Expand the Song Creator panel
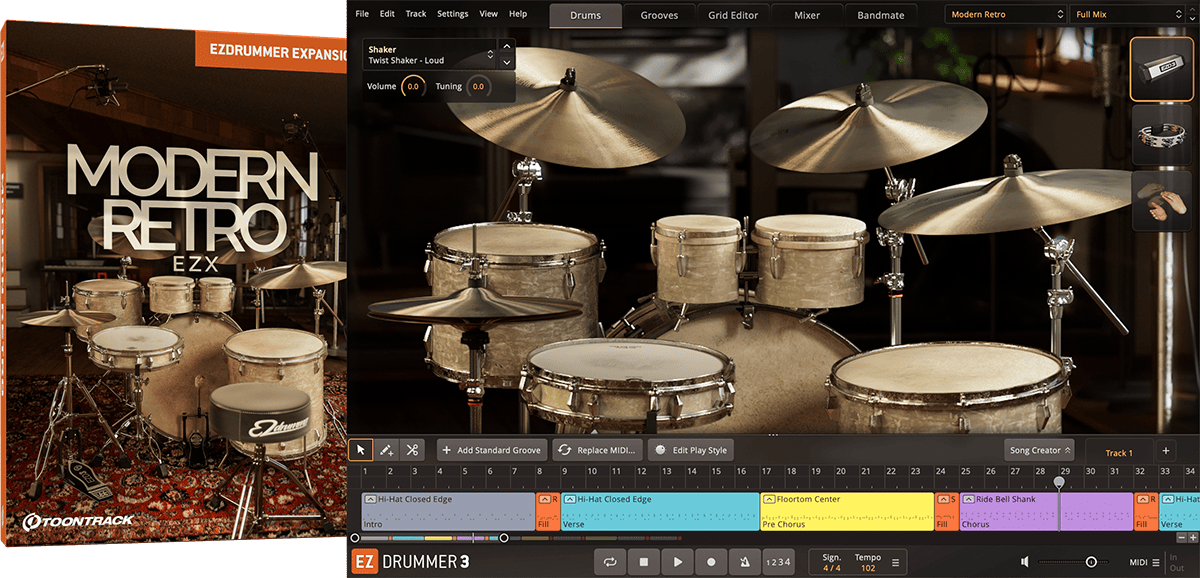Viewport: 1200px width, 578px height. pyautogui.click(x=1040, y=450)
